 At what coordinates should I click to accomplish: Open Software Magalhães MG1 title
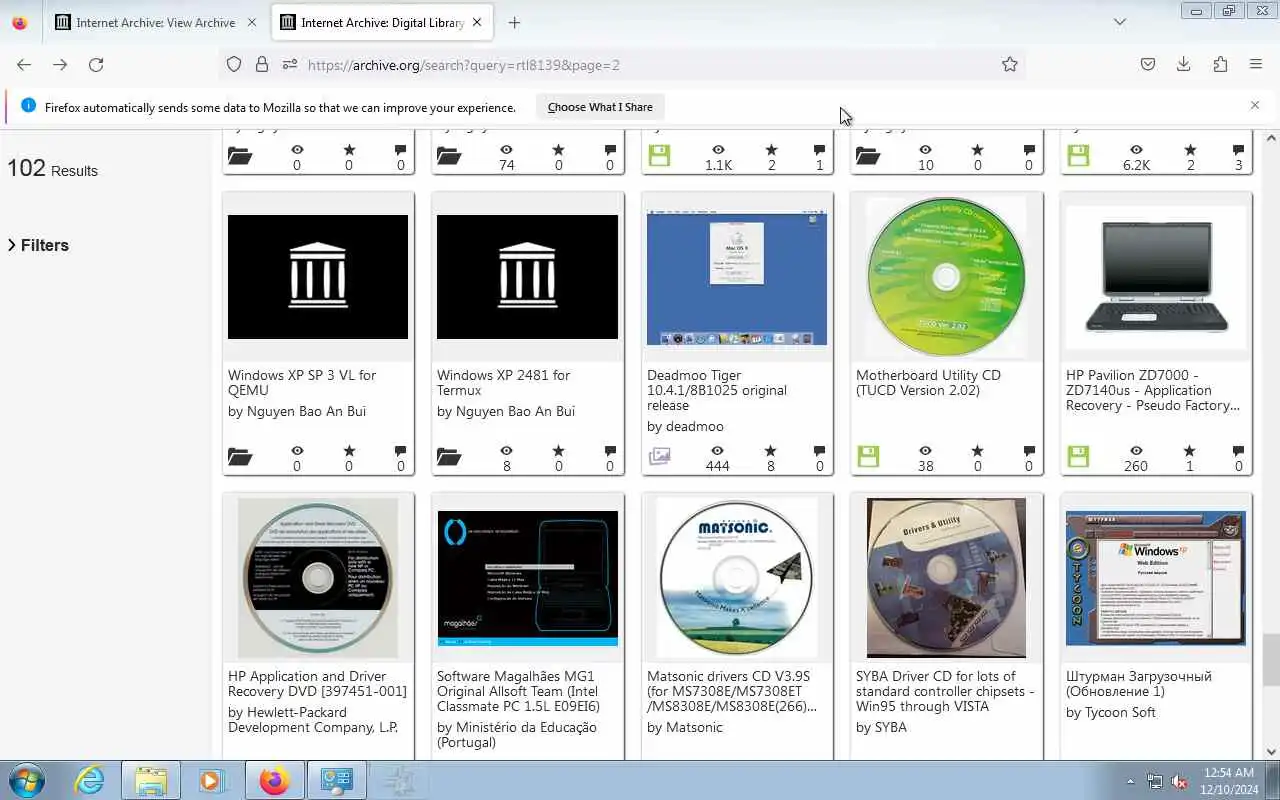click(519, 691)
